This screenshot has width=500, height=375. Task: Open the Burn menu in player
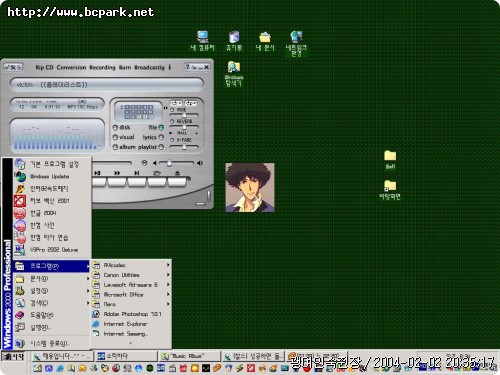pyautogui.click(x=125, y=67)
